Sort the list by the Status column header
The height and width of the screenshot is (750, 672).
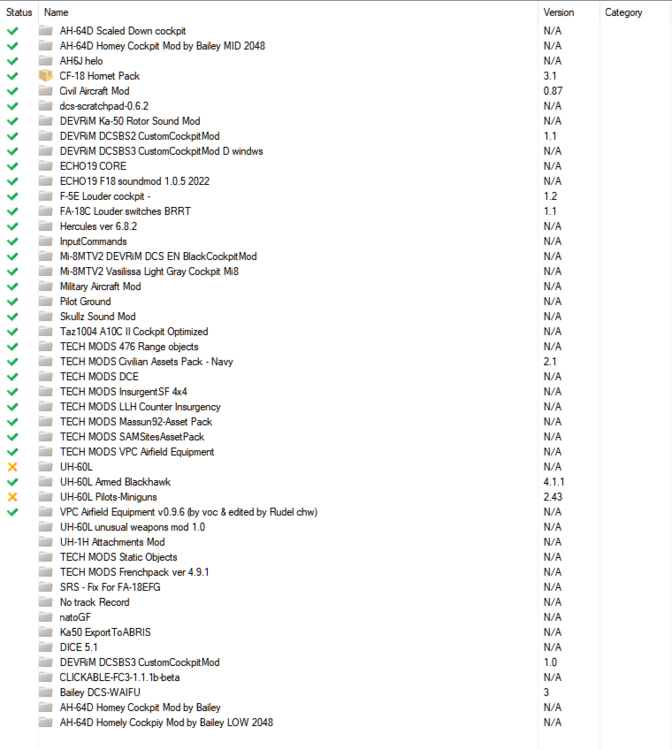coord(19,12)
